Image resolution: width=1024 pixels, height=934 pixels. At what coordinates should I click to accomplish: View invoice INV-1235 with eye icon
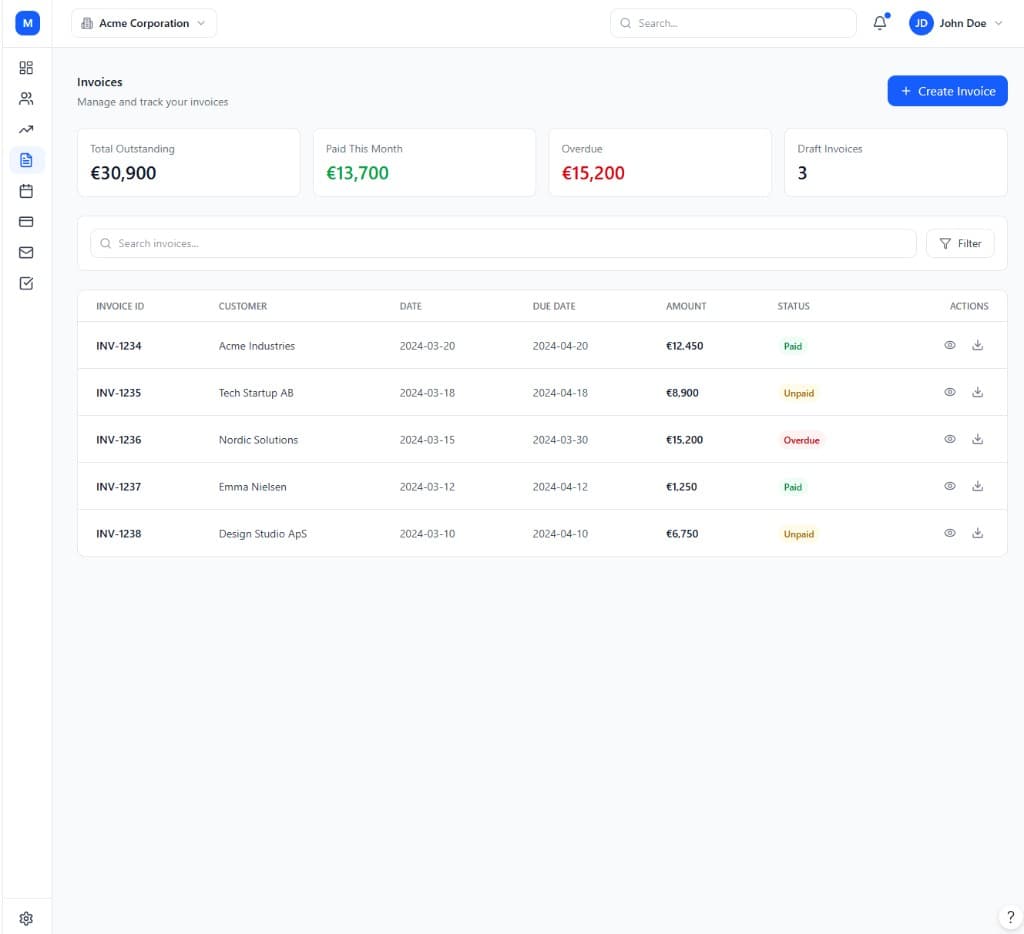pos(950,393)
